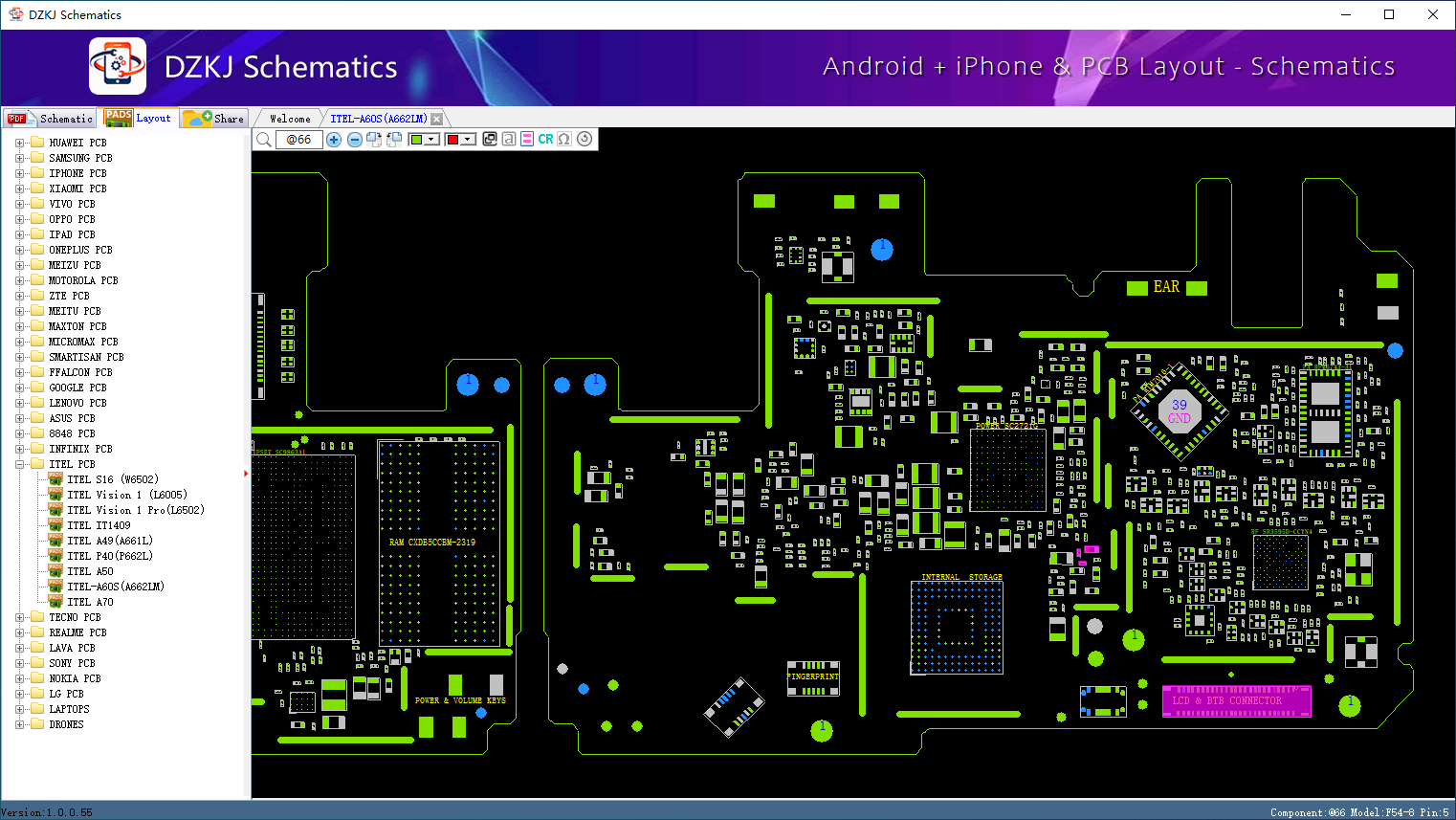Click the pink striped bars icon

527,140
